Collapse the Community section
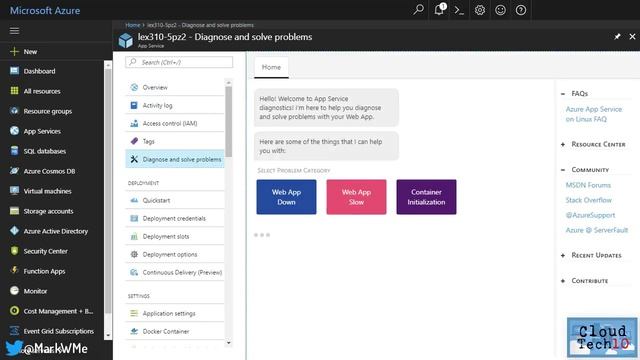This screenshot has width=640, height=360. coord(563,170)
